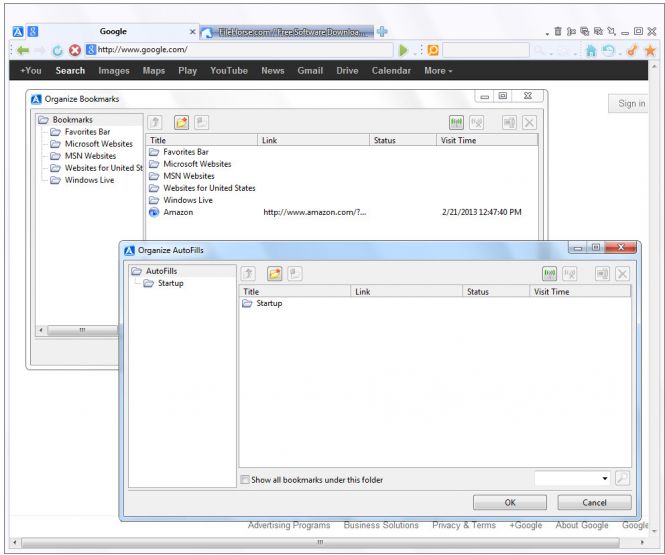Switch to the FileHorse.com tab

click(x=287, y=32)
